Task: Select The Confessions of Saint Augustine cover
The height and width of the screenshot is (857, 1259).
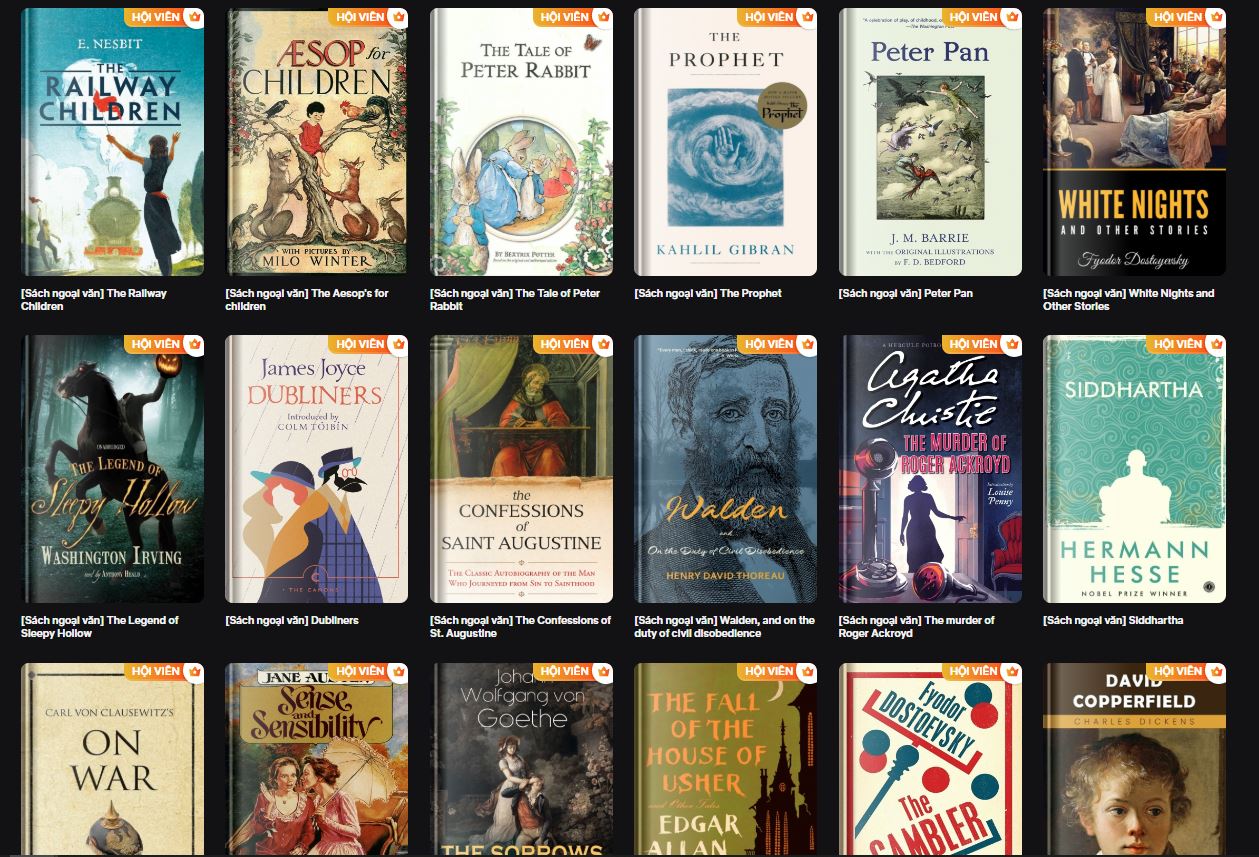Action: click(x=521, y=469)
